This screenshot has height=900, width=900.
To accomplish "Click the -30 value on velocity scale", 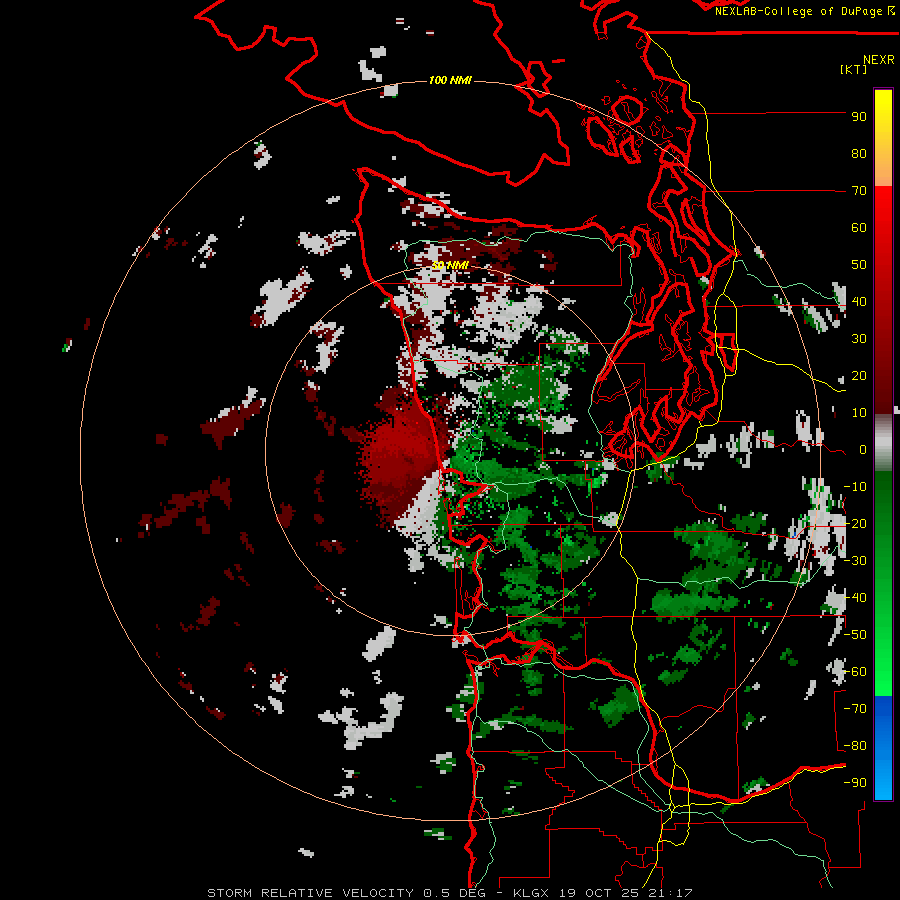I will (x=855, y=561).
